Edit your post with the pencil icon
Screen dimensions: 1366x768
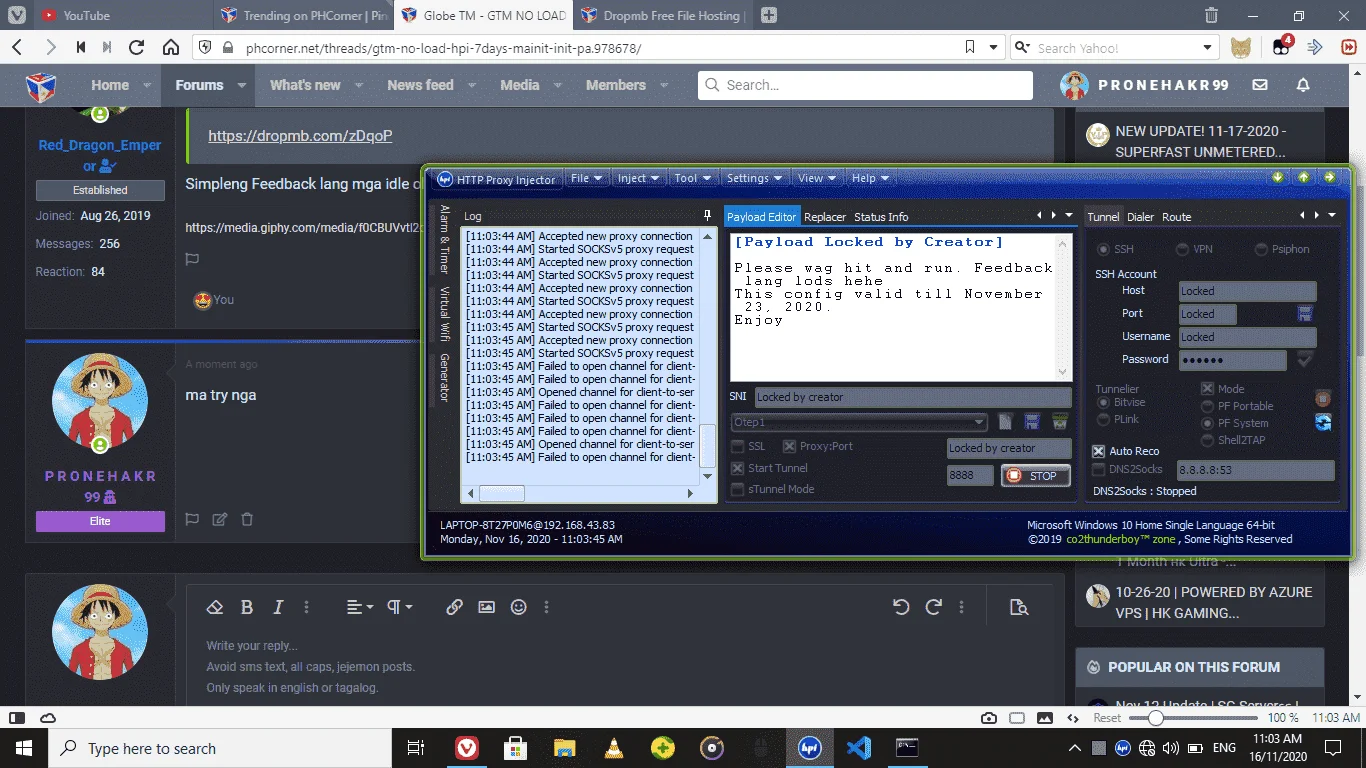coord(220,519)
